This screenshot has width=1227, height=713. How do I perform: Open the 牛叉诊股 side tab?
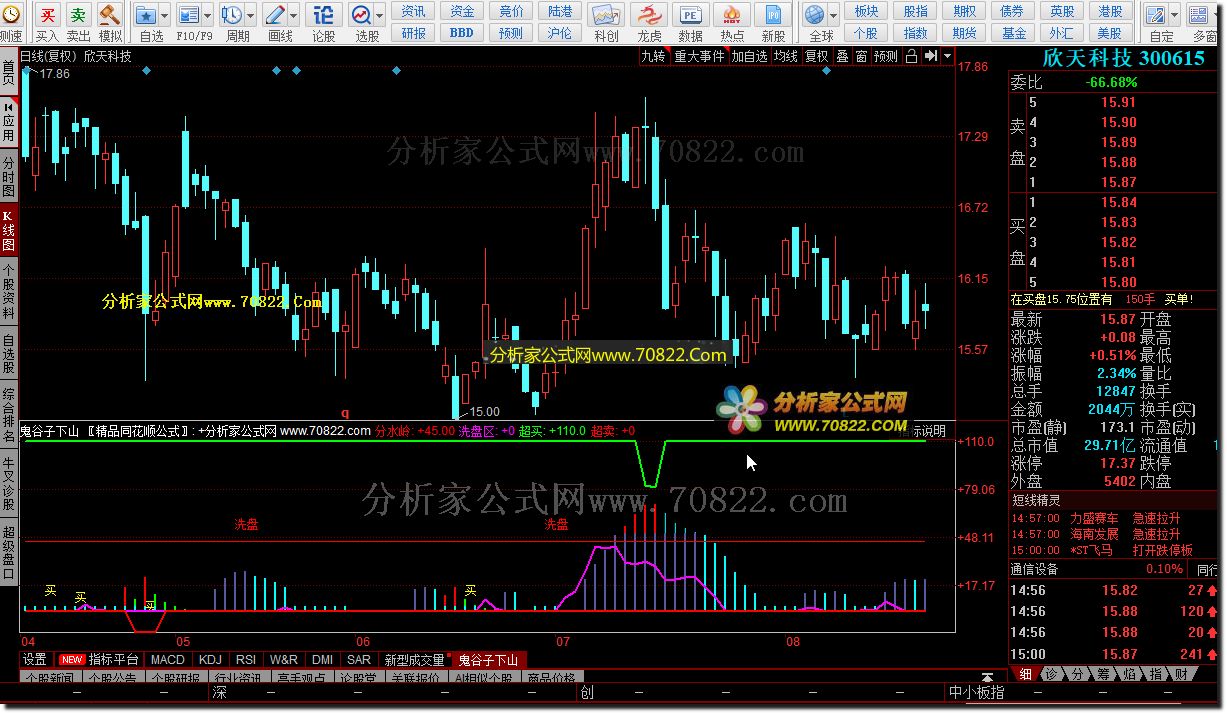pos(9,481)
